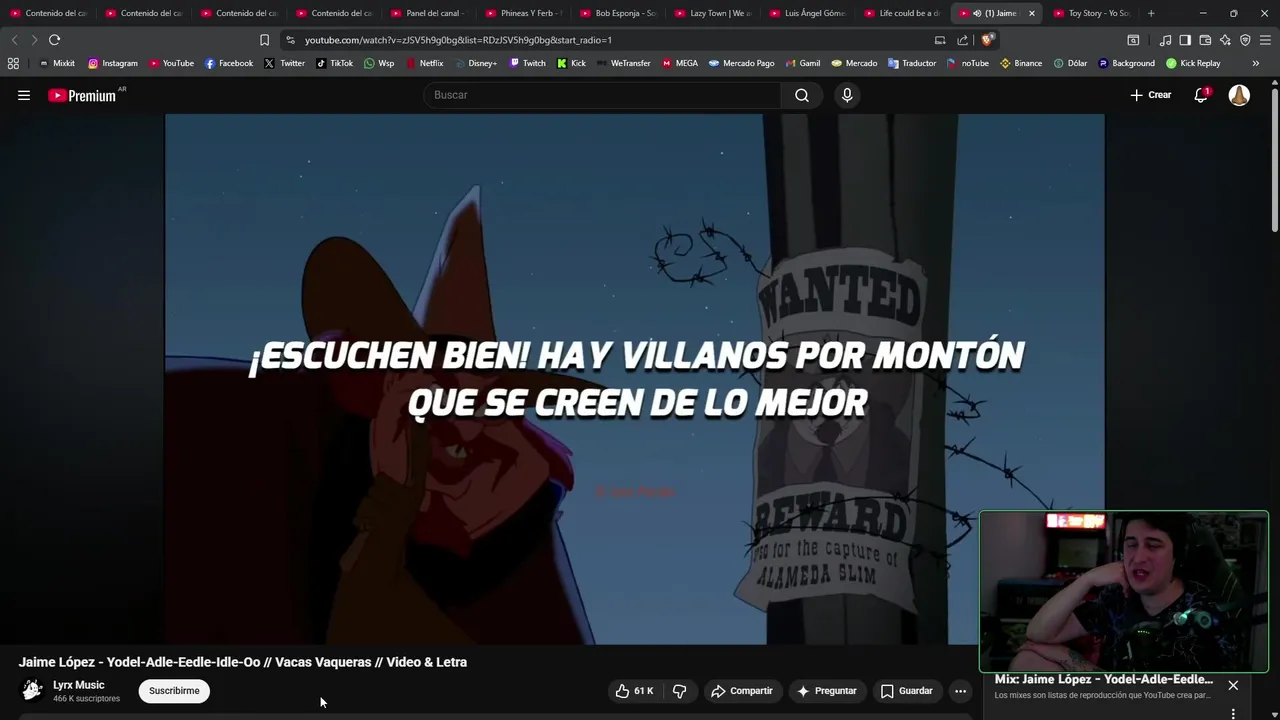Open Brave playlist music note icon
This screenshot has height=720, width=1280.
pyautogui.click(x=1165, y=40)
